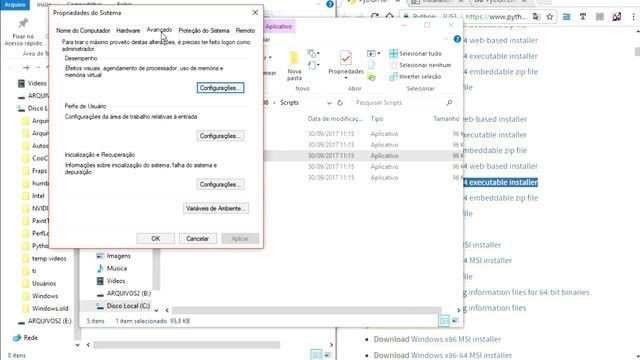Switch Scripts window to large icons view

tap(456, 321)
